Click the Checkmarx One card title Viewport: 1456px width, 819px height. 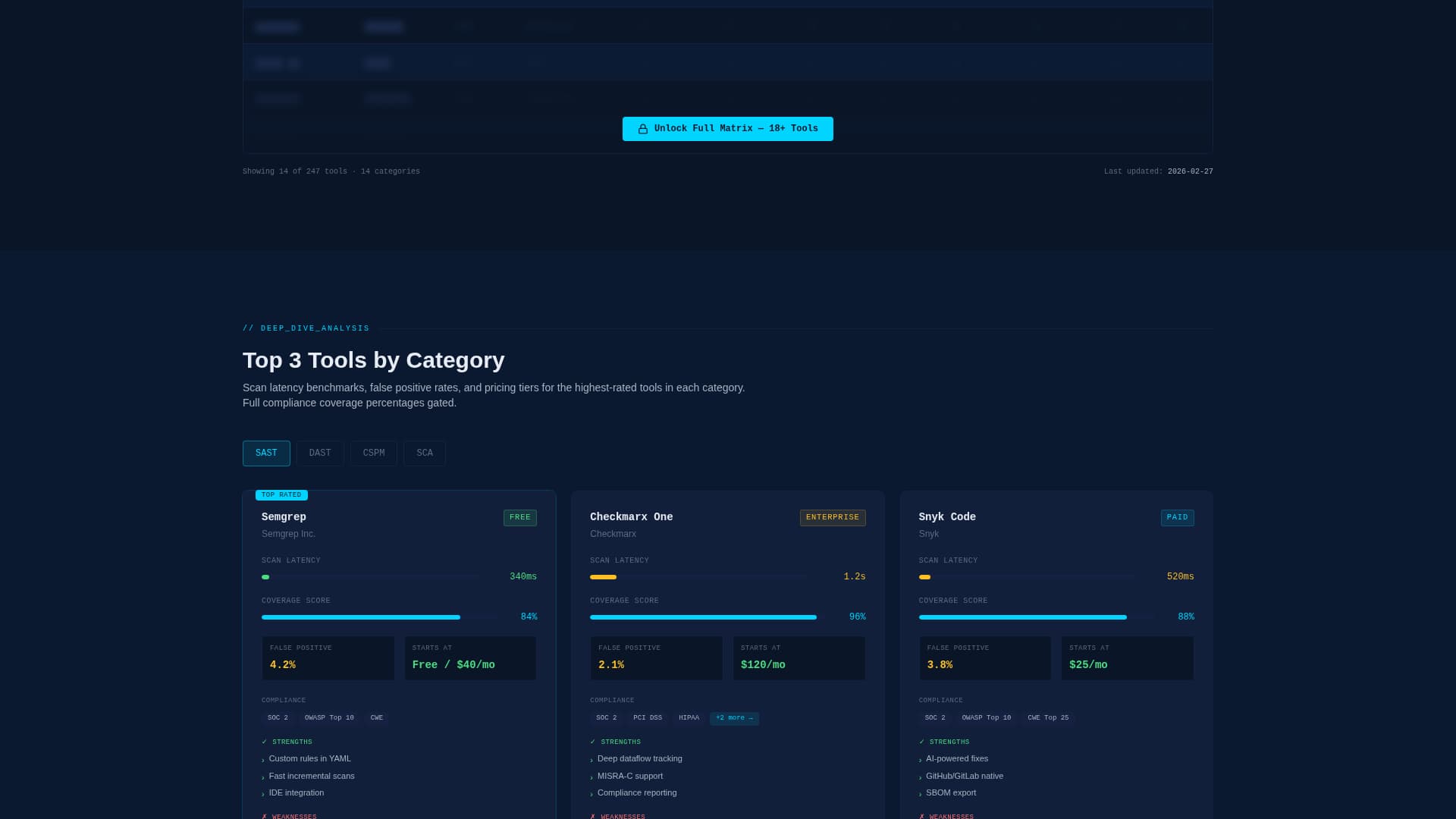[631, 517]
